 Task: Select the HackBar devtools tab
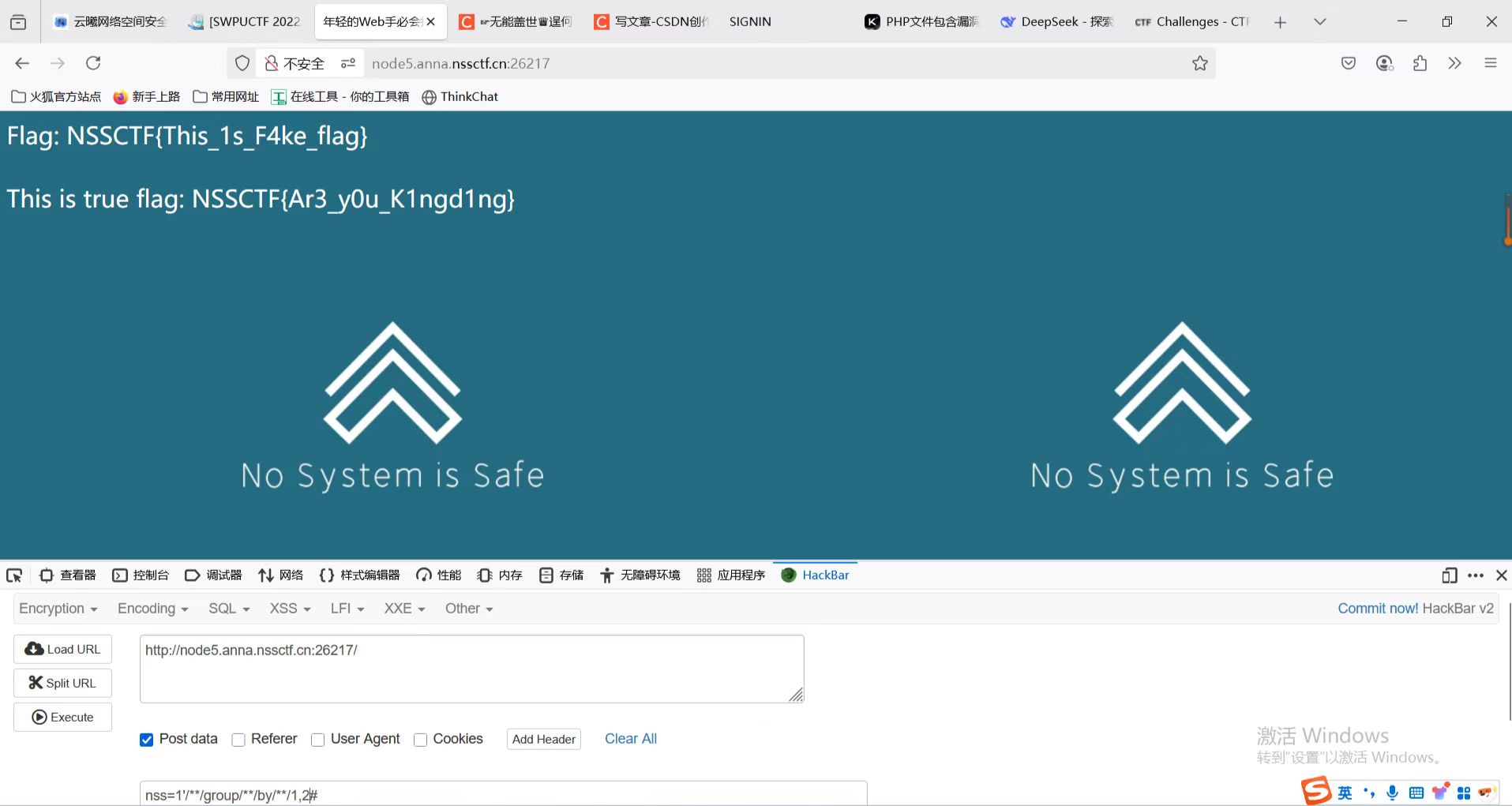[815, 575]
